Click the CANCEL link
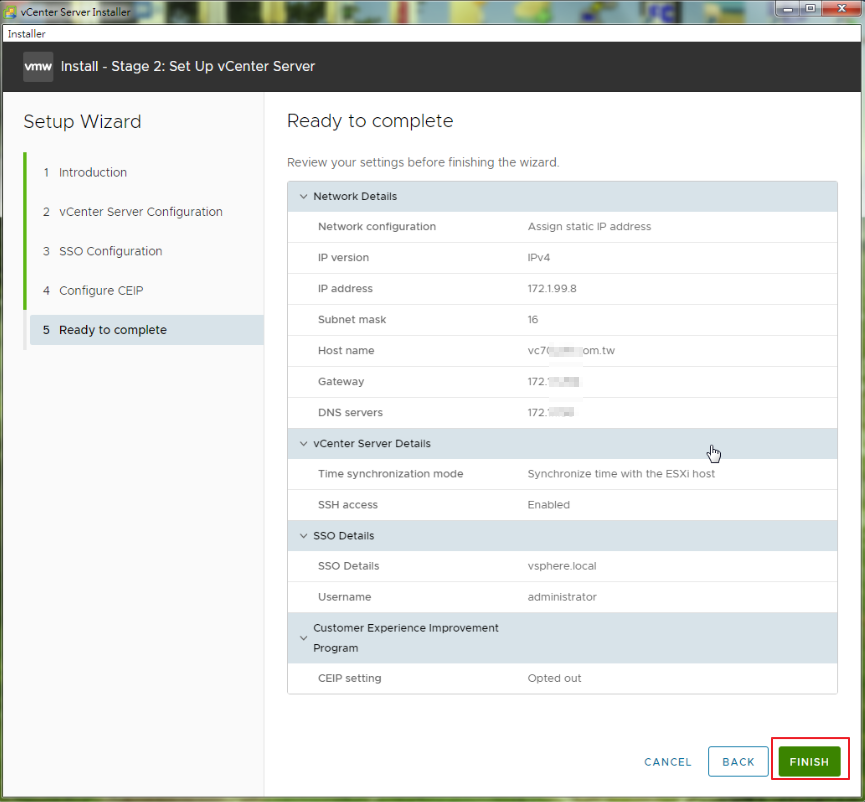The image size is (865, 802). click(x=668, y=762)
